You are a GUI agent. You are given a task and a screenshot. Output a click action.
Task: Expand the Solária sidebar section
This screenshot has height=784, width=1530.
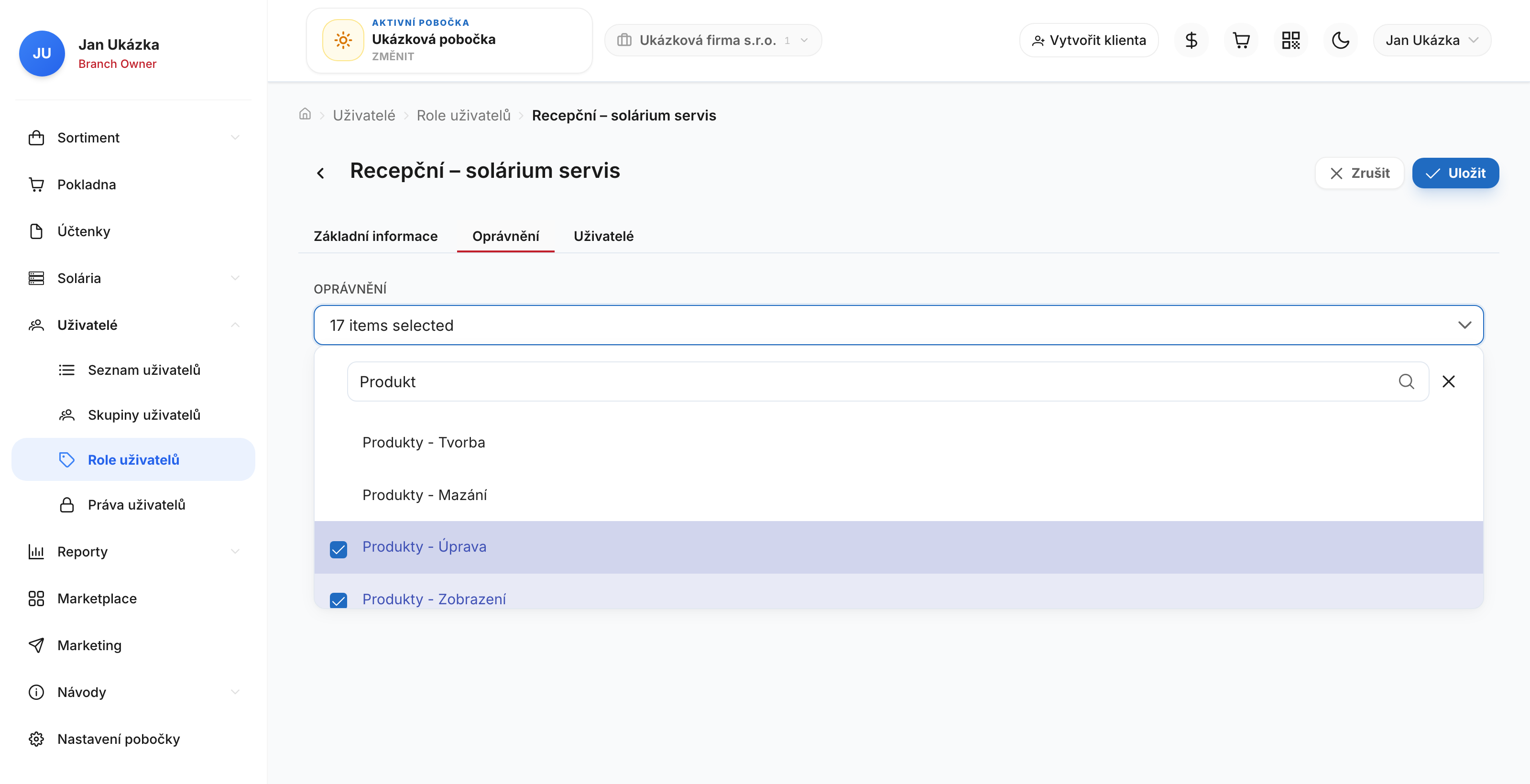click(x=134, y=279)
